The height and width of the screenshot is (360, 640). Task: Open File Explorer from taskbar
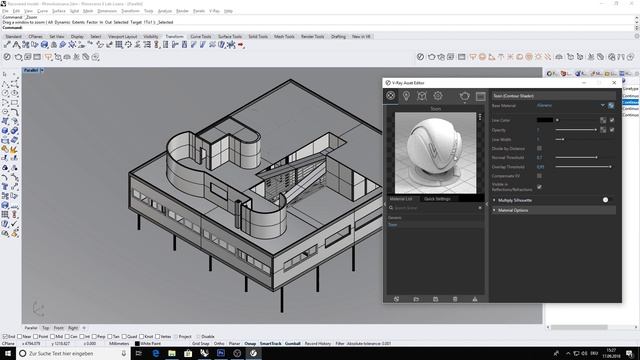pos(172,353)
